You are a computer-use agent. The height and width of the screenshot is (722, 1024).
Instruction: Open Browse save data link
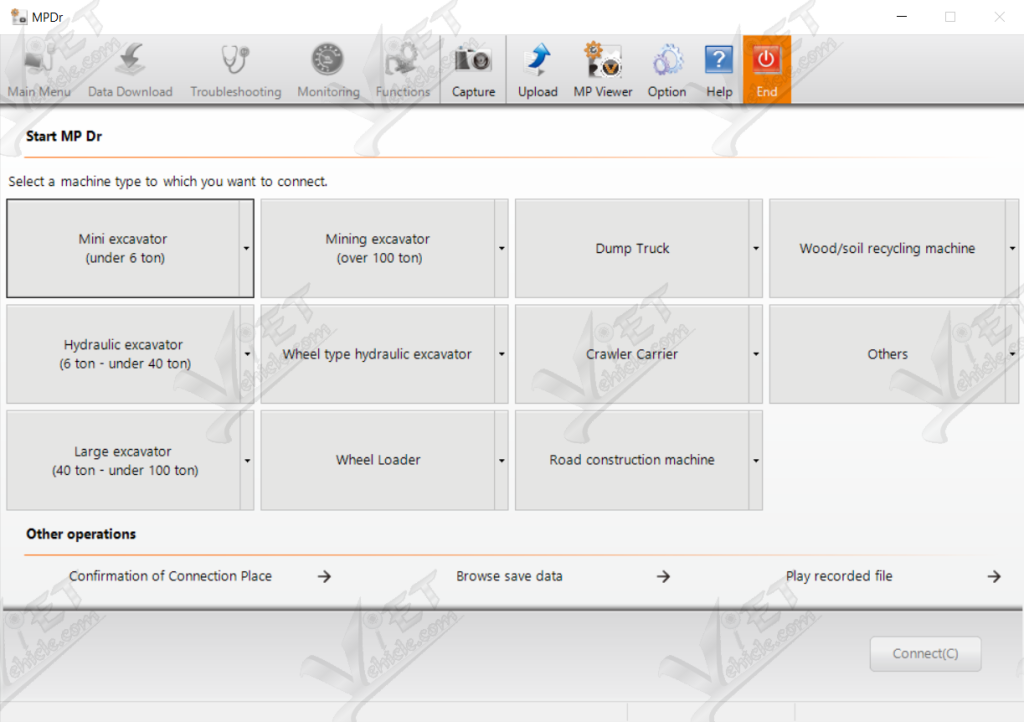point(509,576)
